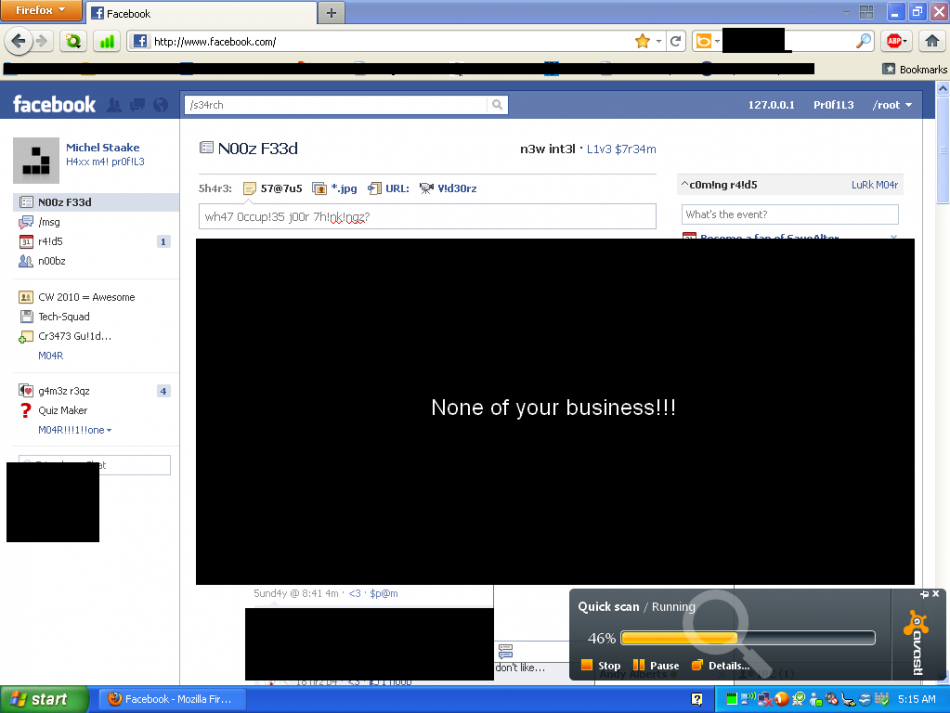Click the avast tray icon orange ball
Screen dimensions: 950x713
(782, 699)
